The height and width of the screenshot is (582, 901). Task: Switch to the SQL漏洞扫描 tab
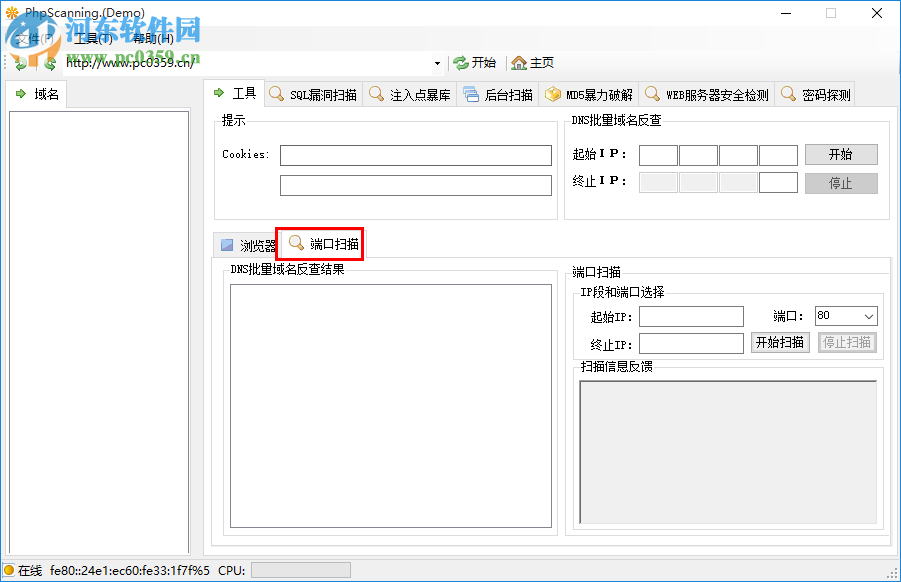[313, 92]
